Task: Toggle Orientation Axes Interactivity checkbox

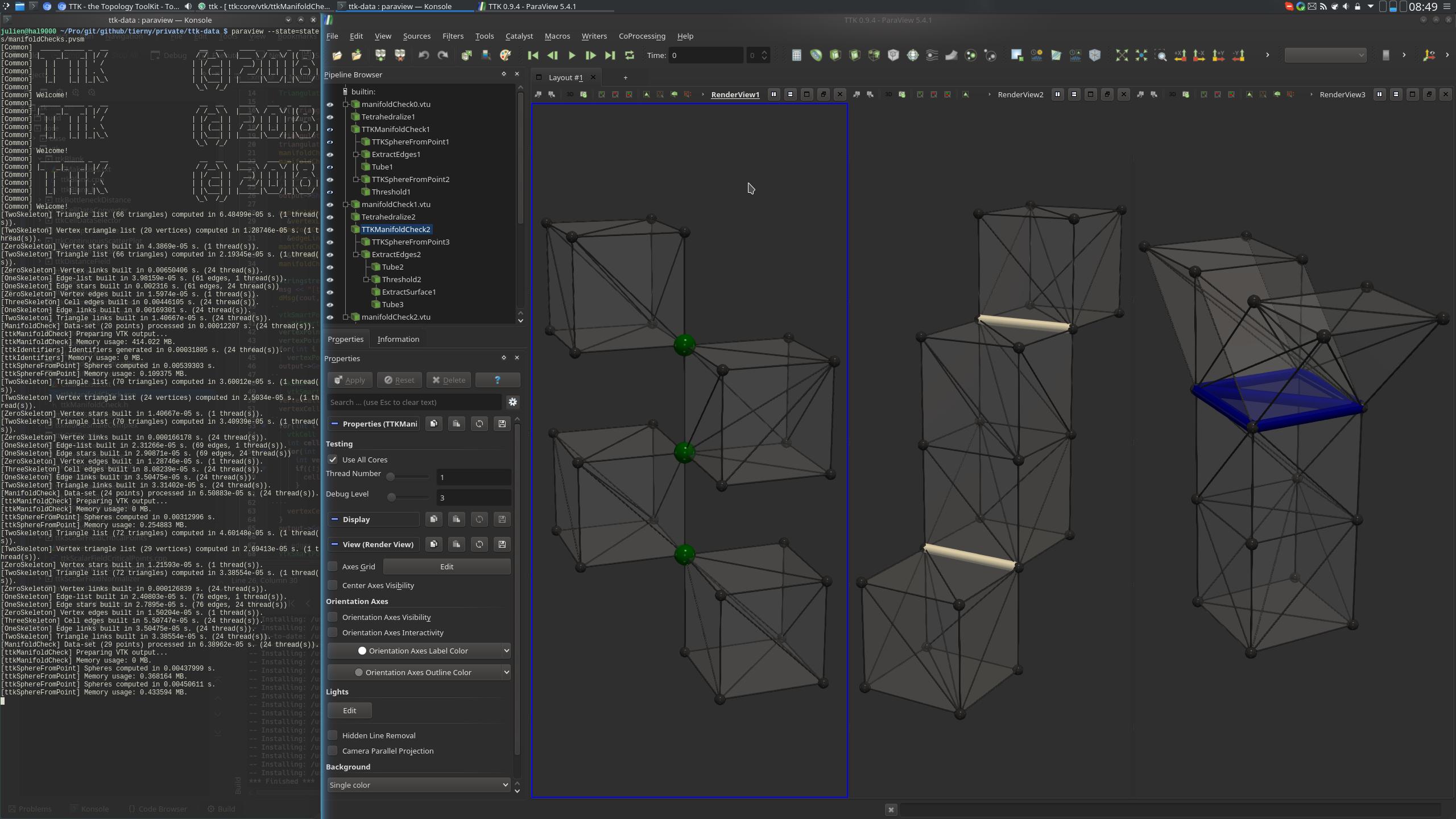Action: click(x=333, y=632)
